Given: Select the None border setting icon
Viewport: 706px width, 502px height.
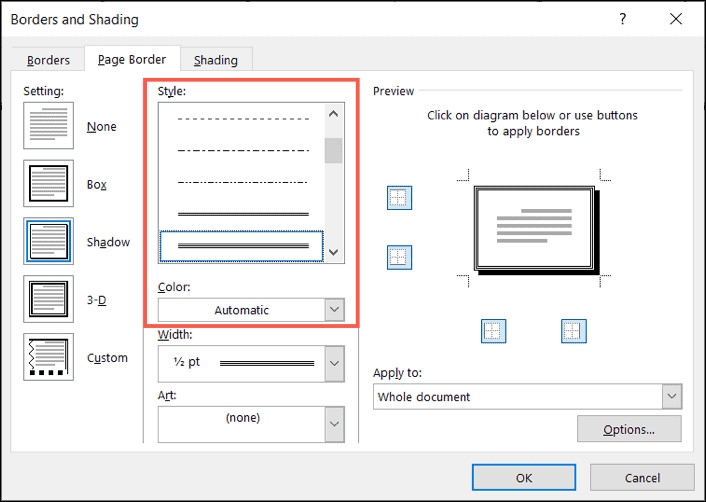Looking at the screenshot, I should pyautogui.click(x=48, y=126).
